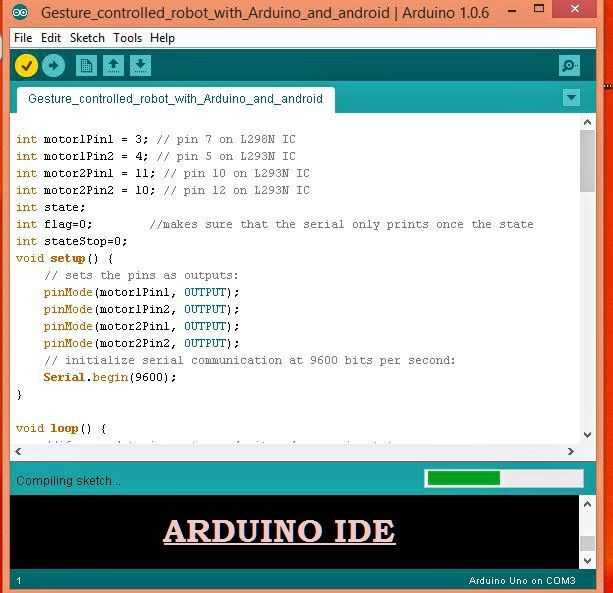Click comment about initializing serial communication
The height and width of the screenshot is (593, 613).
(250, 360)
